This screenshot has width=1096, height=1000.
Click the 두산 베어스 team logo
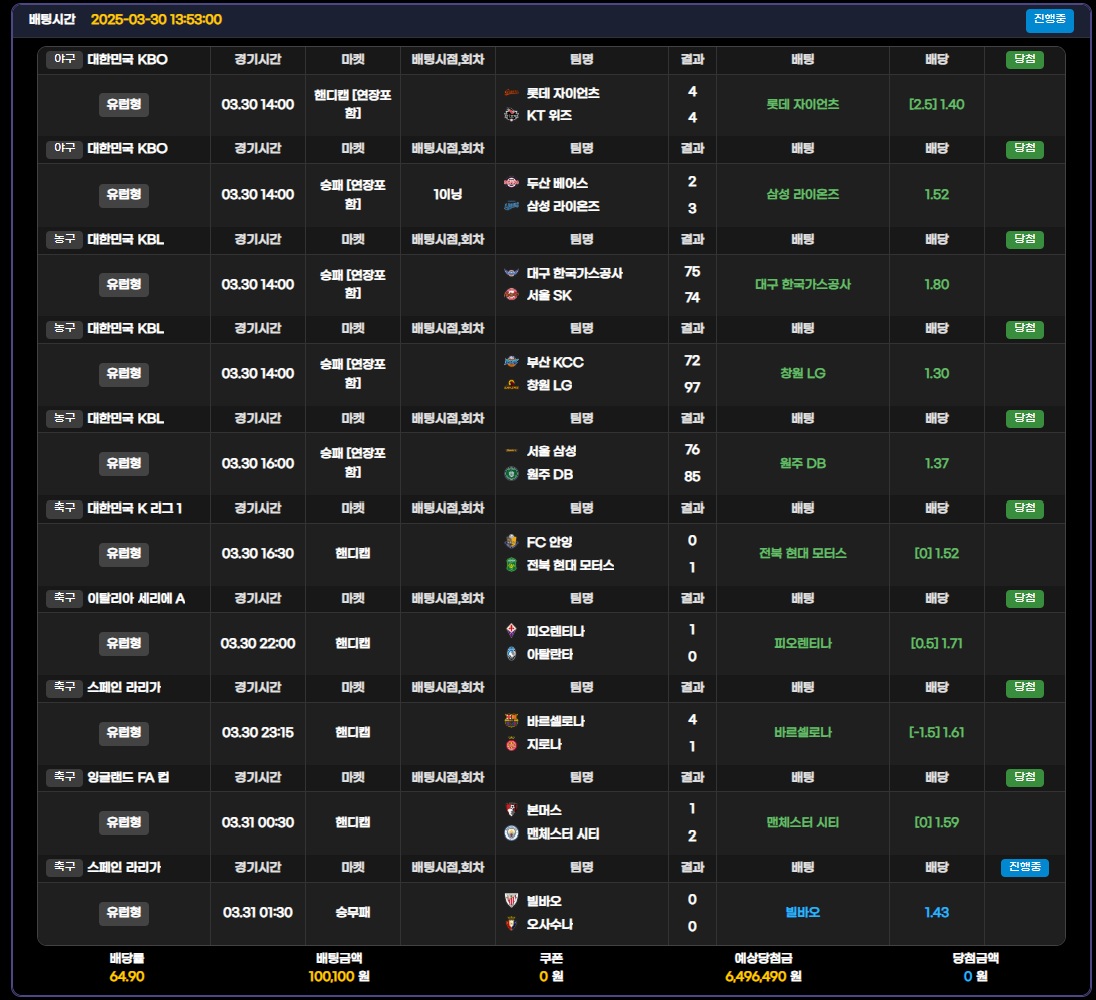[x=512, y=183]
